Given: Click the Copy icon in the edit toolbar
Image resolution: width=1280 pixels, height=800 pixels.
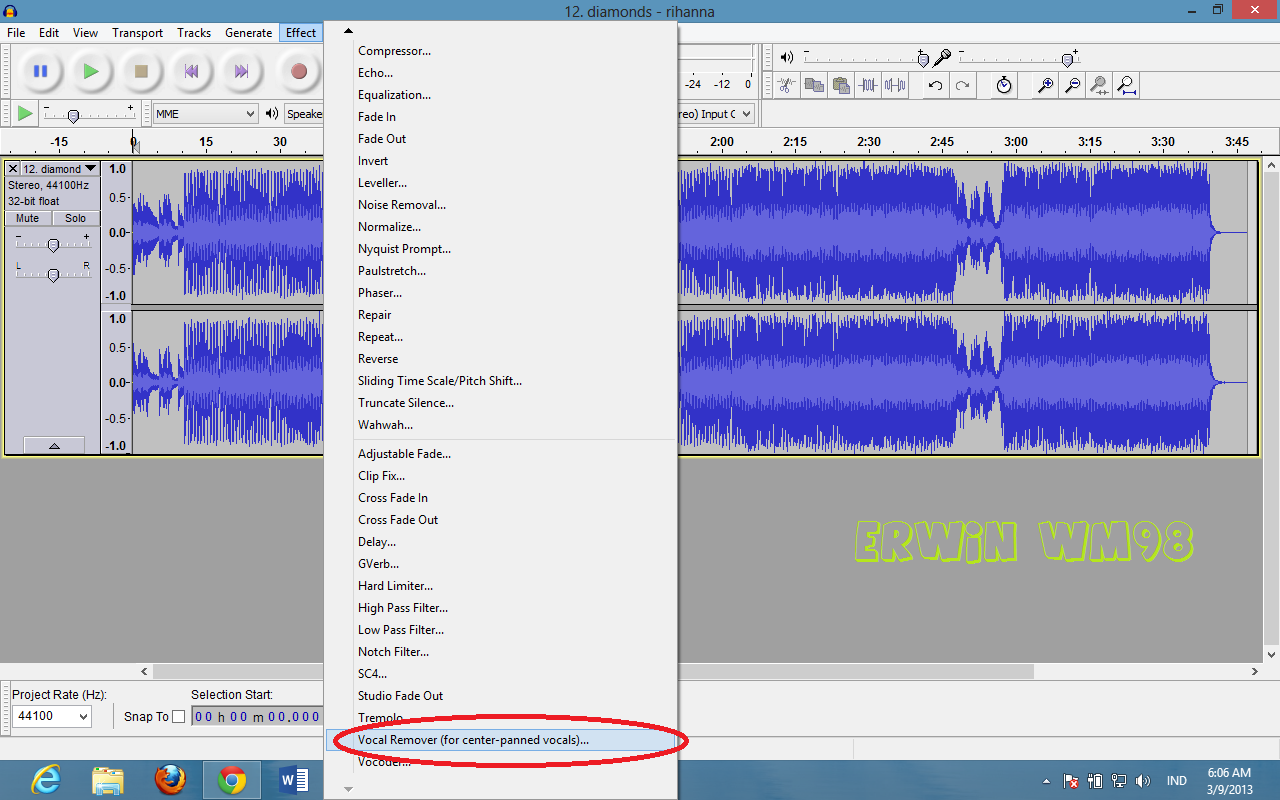Looking at the screenshot, I should tap(814, 85).
